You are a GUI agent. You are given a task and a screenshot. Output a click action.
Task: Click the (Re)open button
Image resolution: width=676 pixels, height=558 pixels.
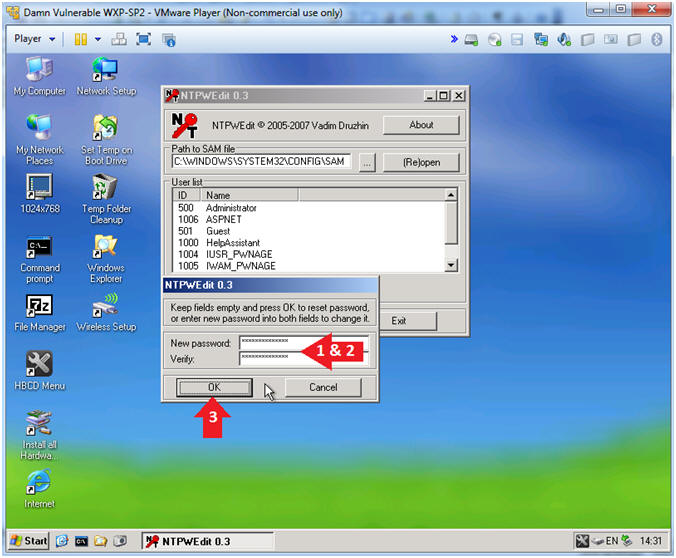click(x=421, y=163)
